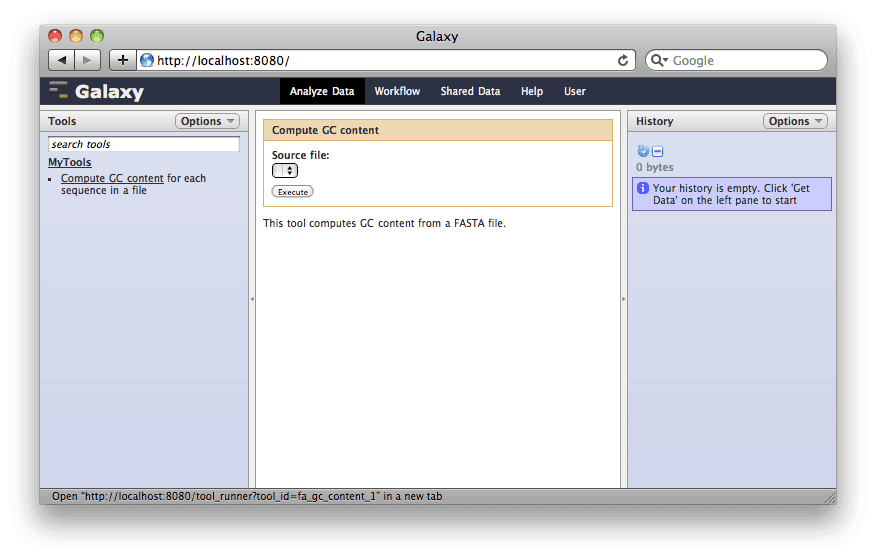Open the Source file select box
The width and height of the screenshot is (876, 559).
tap(285, 170)
